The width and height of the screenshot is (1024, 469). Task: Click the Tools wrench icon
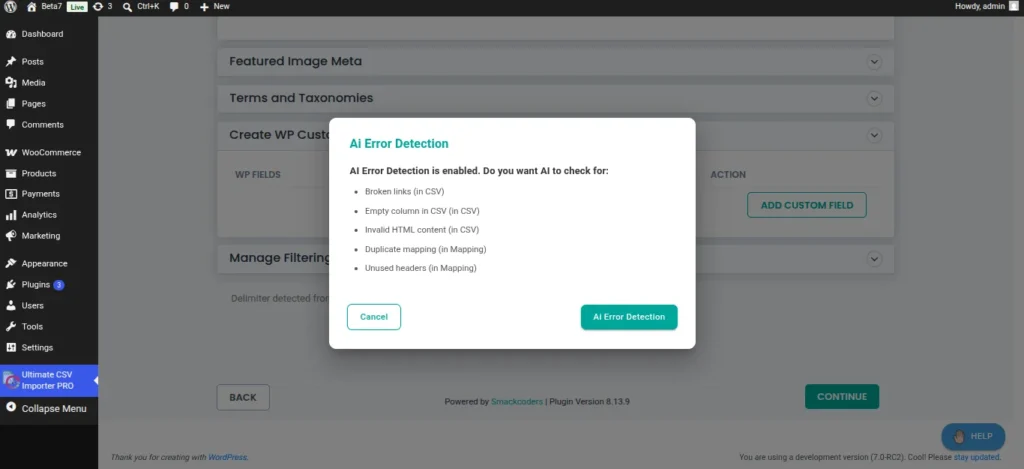click(10, 327)
